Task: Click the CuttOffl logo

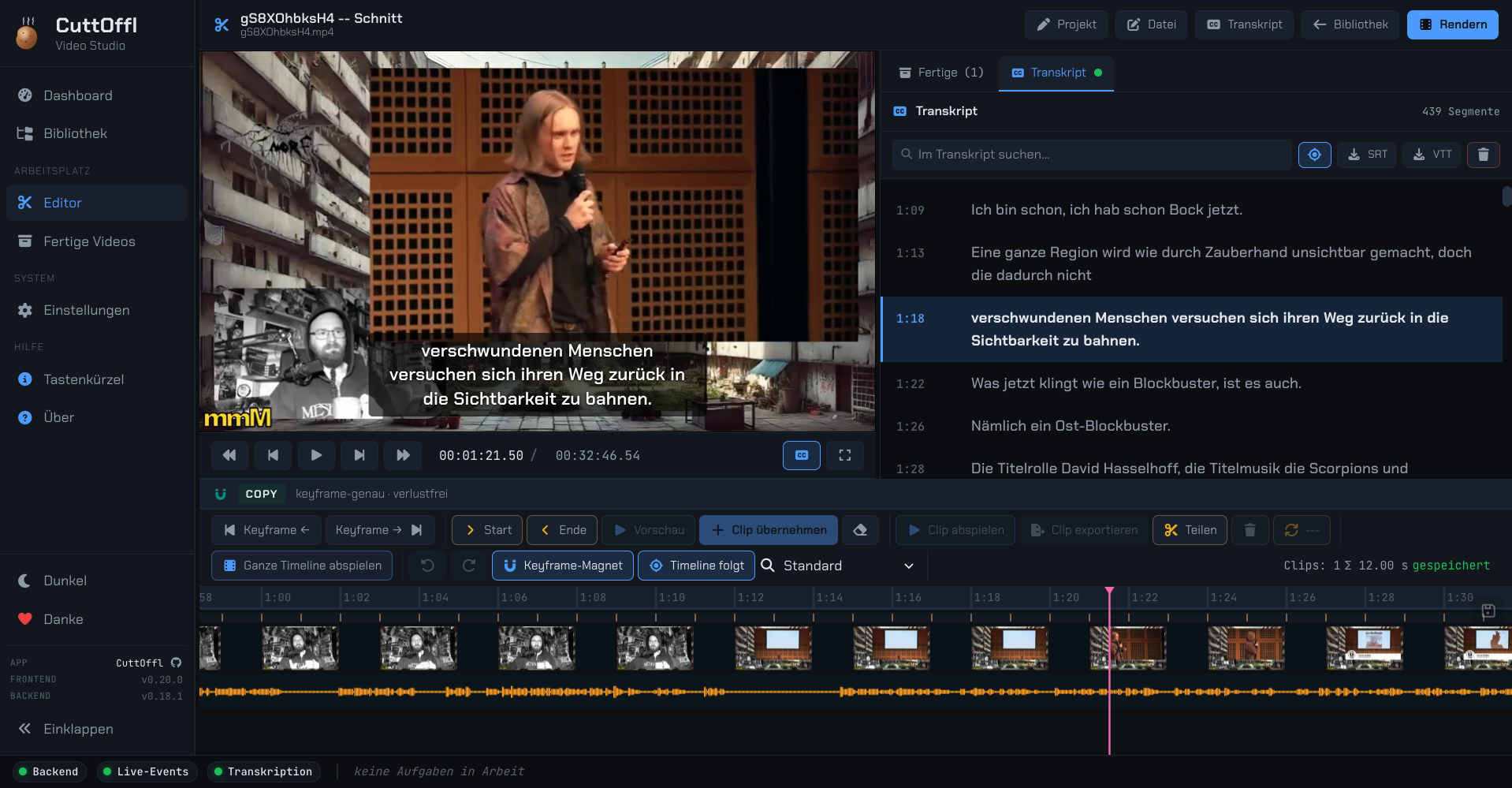Action: point(27,33)
